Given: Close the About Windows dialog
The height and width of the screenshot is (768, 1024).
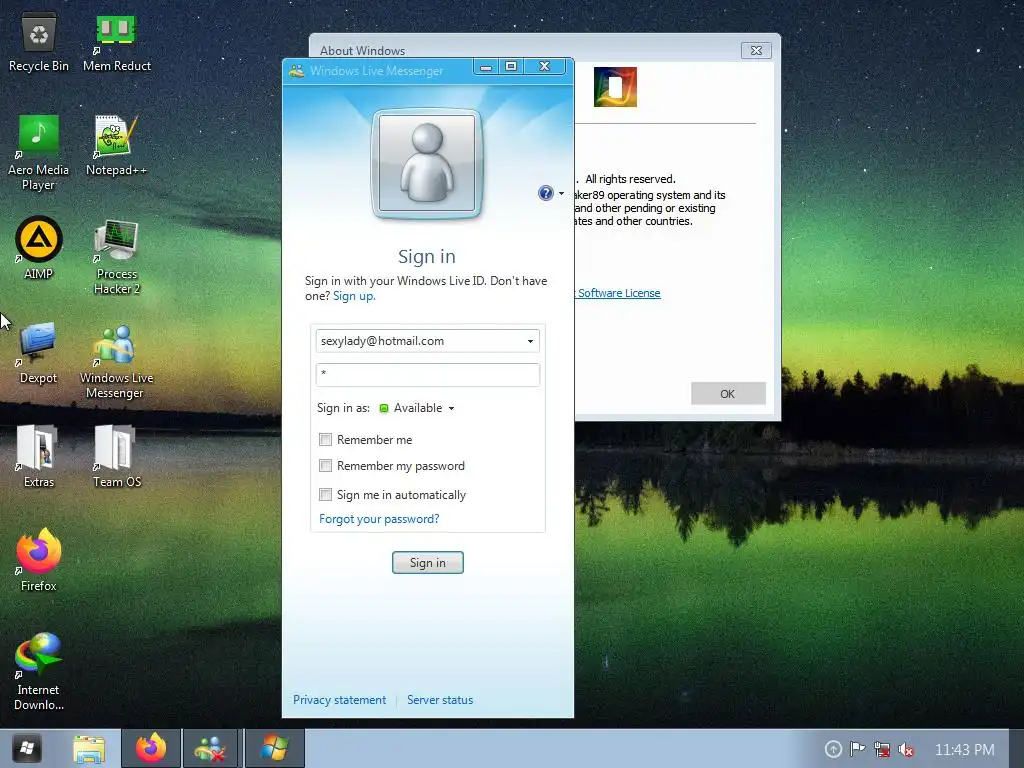Looking at the screenshot, I should coord(756,50).
